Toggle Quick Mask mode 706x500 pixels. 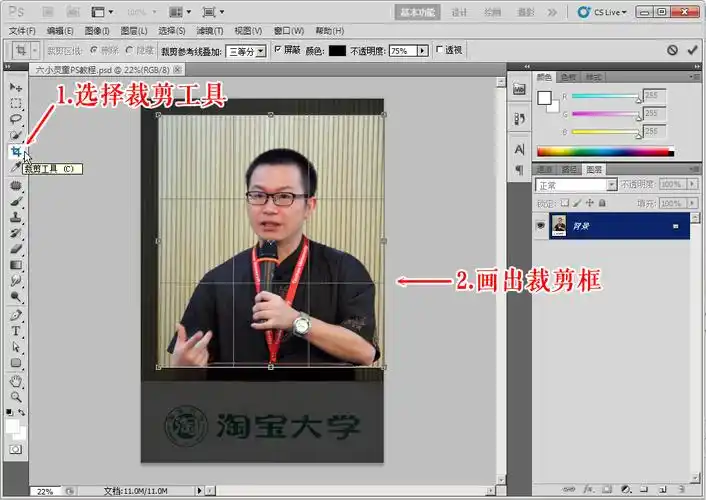click(16, 449)
